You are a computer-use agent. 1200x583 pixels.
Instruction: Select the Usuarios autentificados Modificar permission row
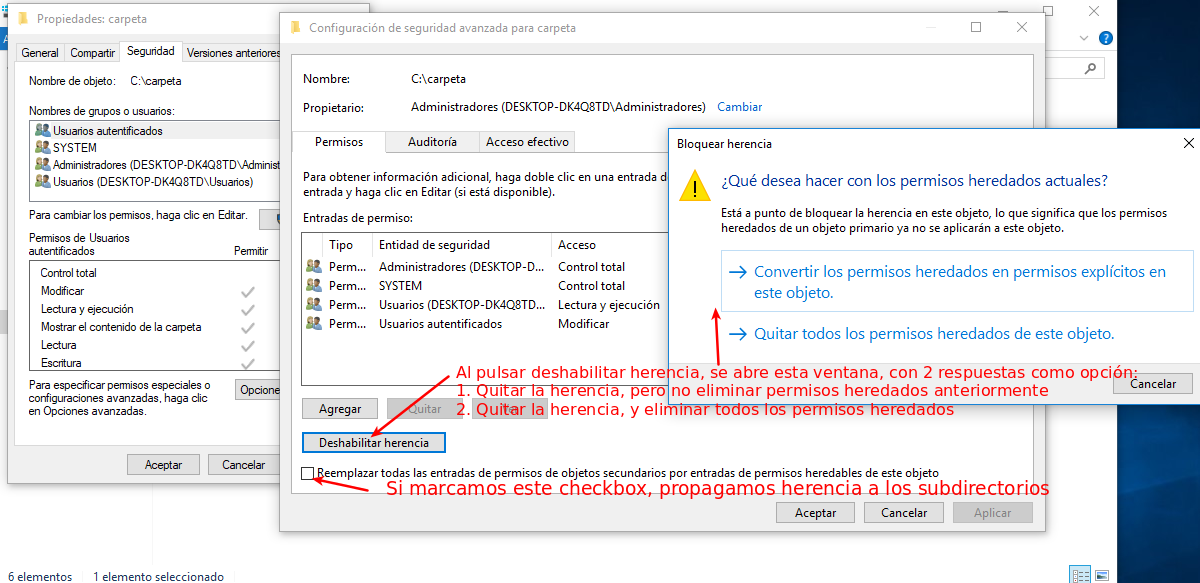coord(480,324)
